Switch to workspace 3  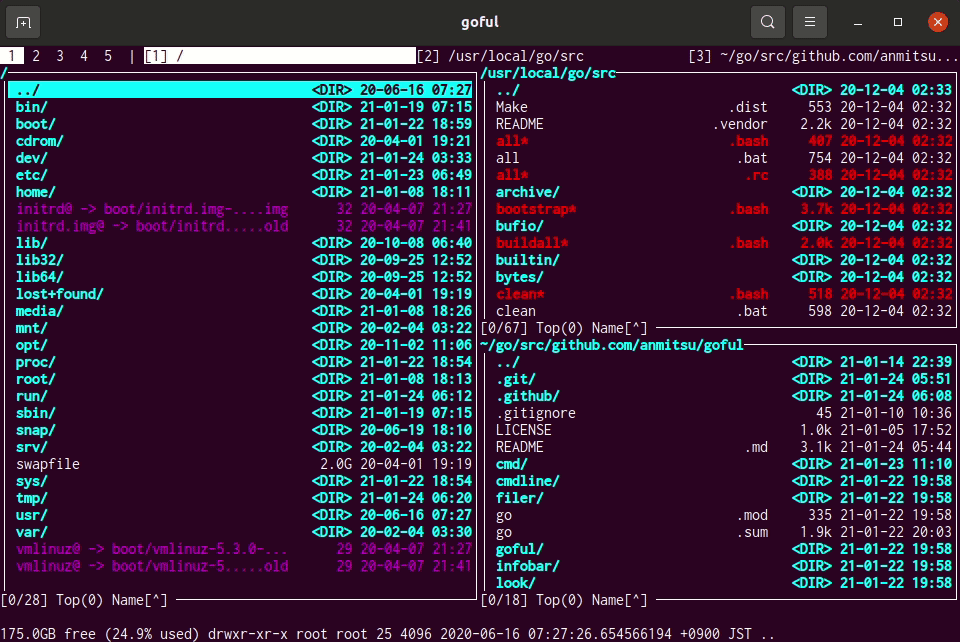pyautogui.click(x=60, y=56)
